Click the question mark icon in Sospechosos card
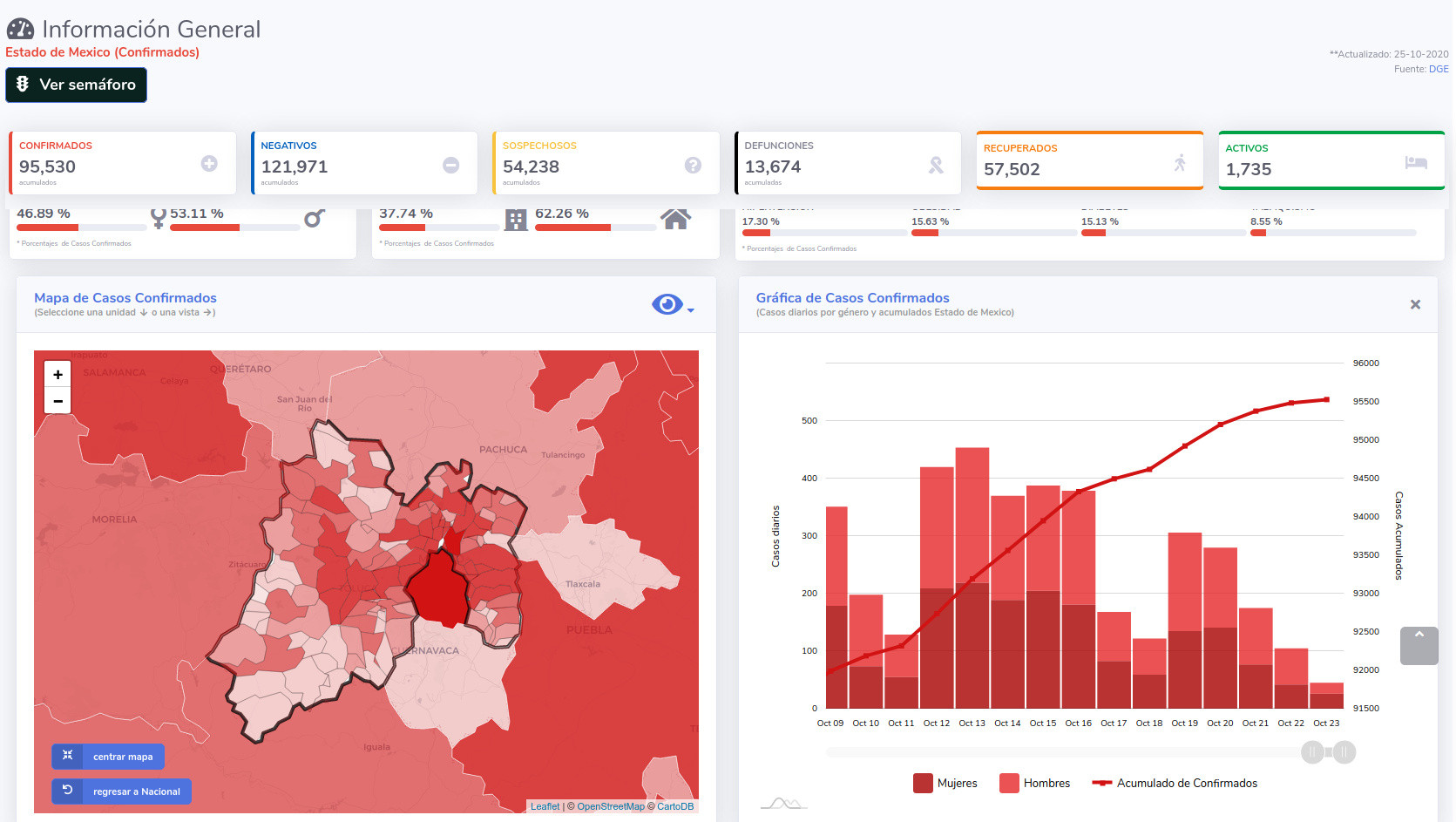 coord(693,165)
